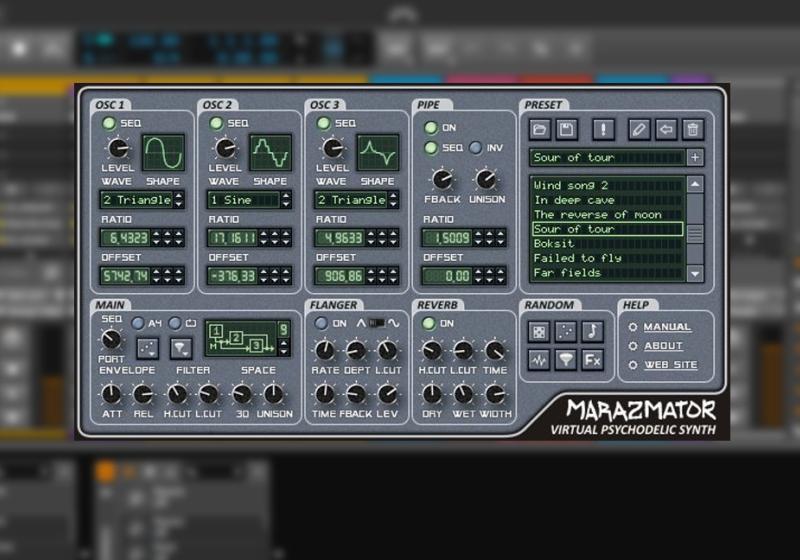Randomize notes with the music note icon

pos(593,331)
